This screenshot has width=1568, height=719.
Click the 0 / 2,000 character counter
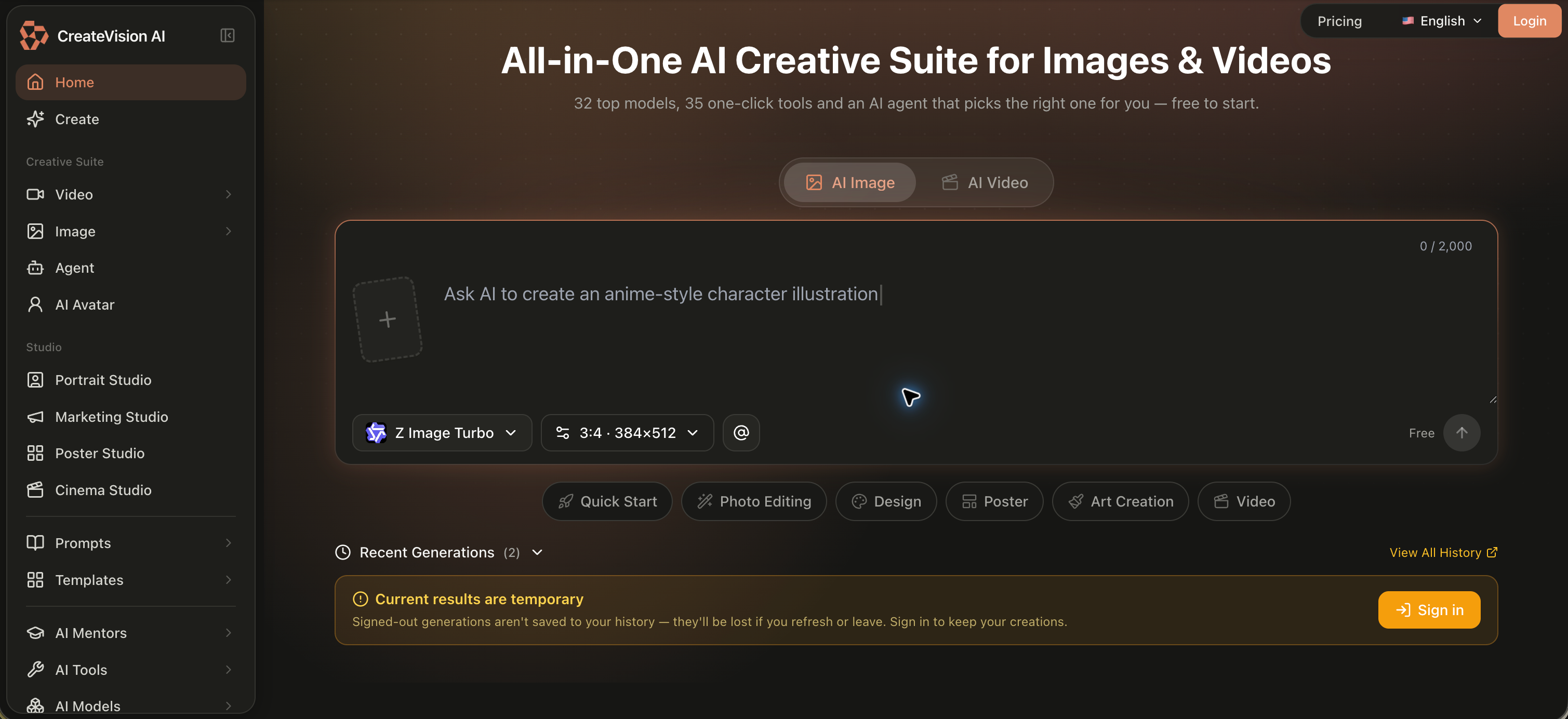pyautogui.click(x=1446, y=246)
